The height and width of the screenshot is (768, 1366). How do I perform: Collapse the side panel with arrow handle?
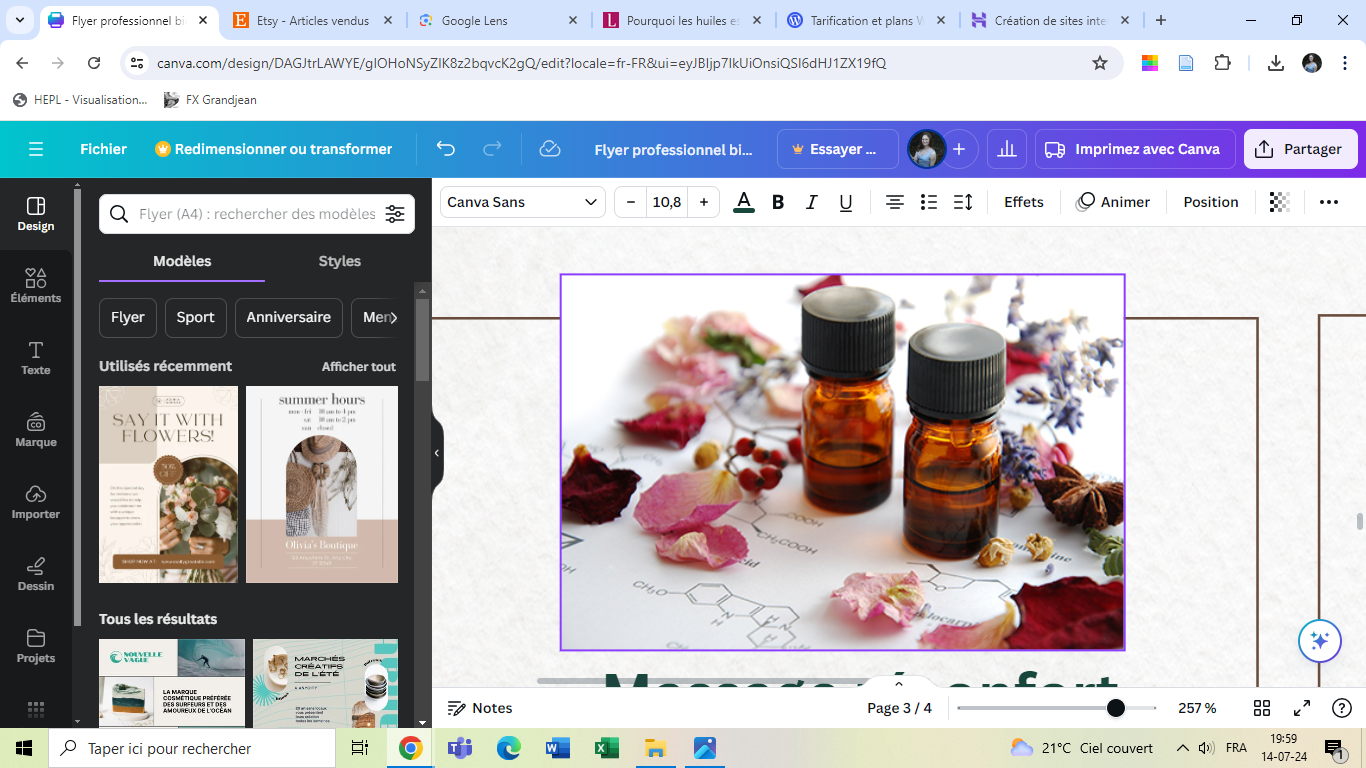[437, 453]
